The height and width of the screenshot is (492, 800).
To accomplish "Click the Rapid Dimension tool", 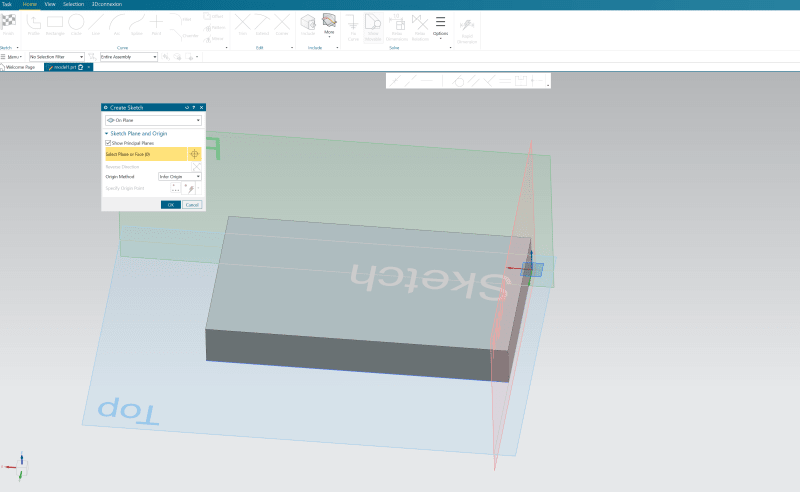I will tap(466, 31).
